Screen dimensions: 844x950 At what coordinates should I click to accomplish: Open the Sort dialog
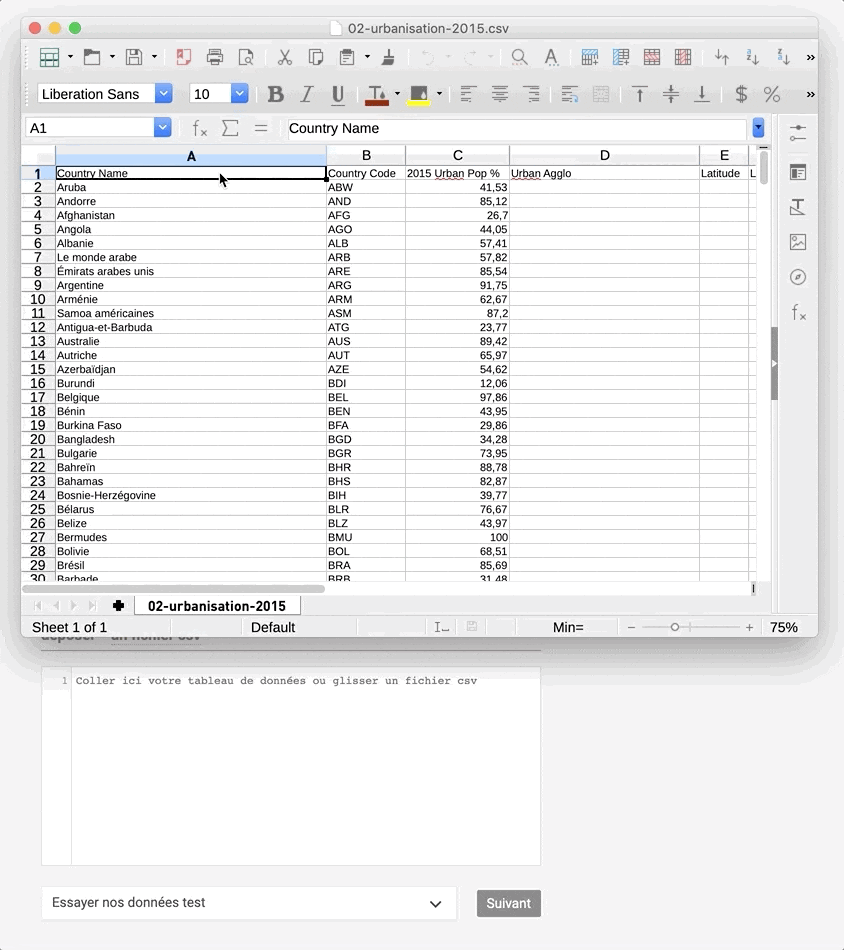pyautogui.click(x=721, y=58)
